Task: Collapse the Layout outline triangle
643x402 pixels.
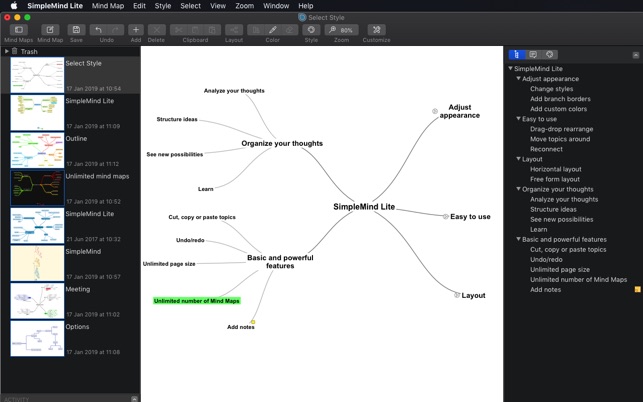Action: point(518,158)
